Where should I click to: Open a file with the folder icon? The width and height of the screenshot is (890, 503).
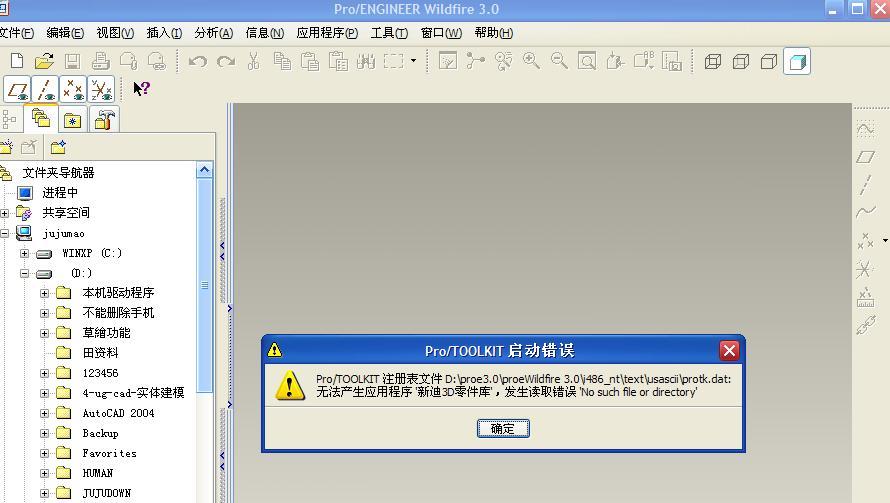point(44,61)
